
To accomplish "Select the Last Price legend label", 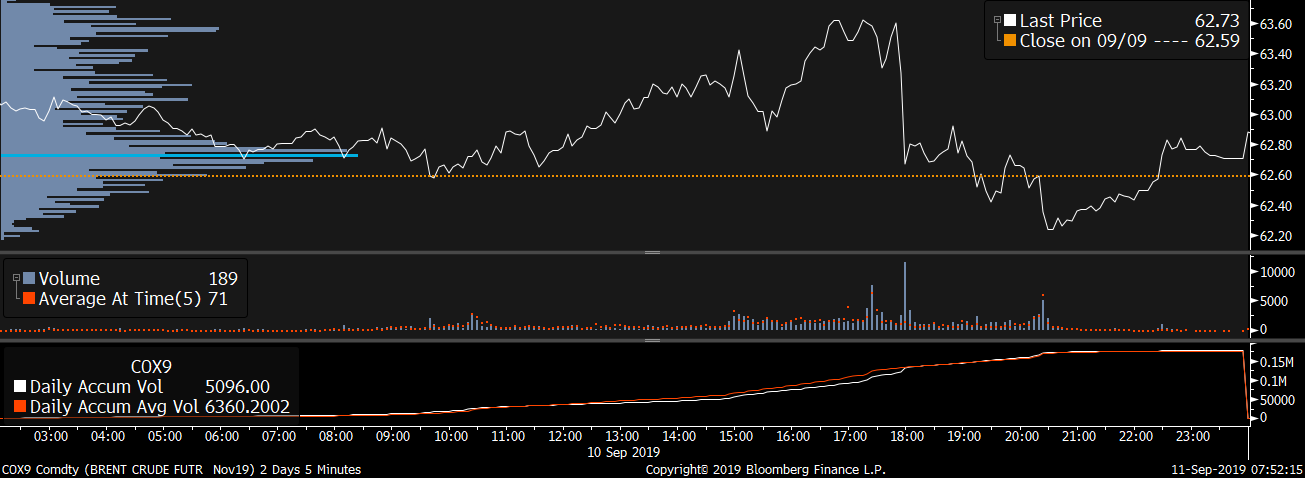I will pos(1060,21).
